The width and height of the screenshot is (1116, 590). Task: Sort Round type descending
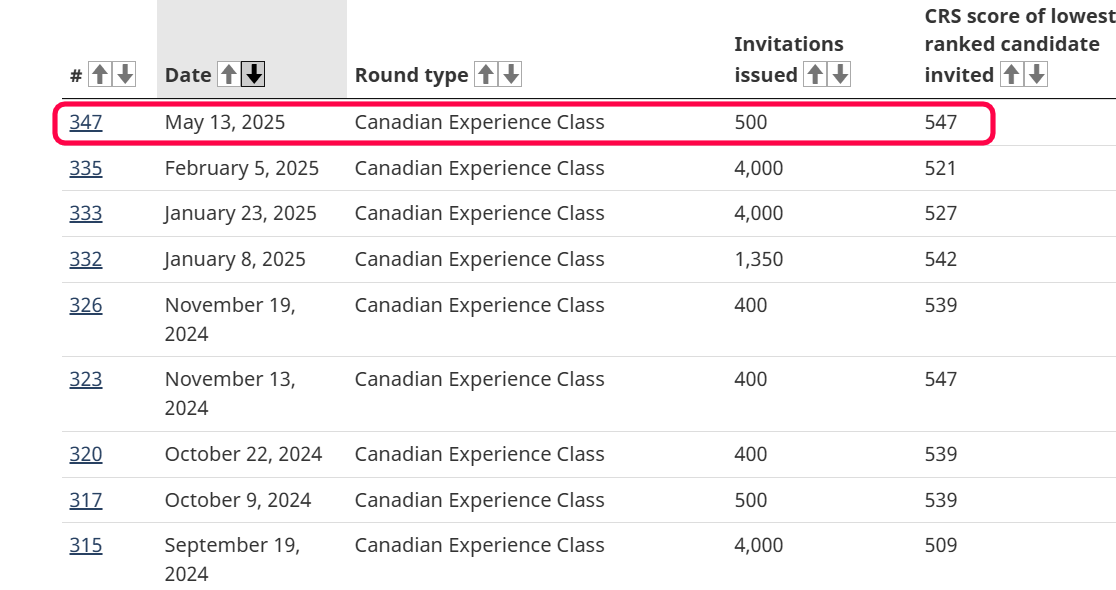(510, 74)
